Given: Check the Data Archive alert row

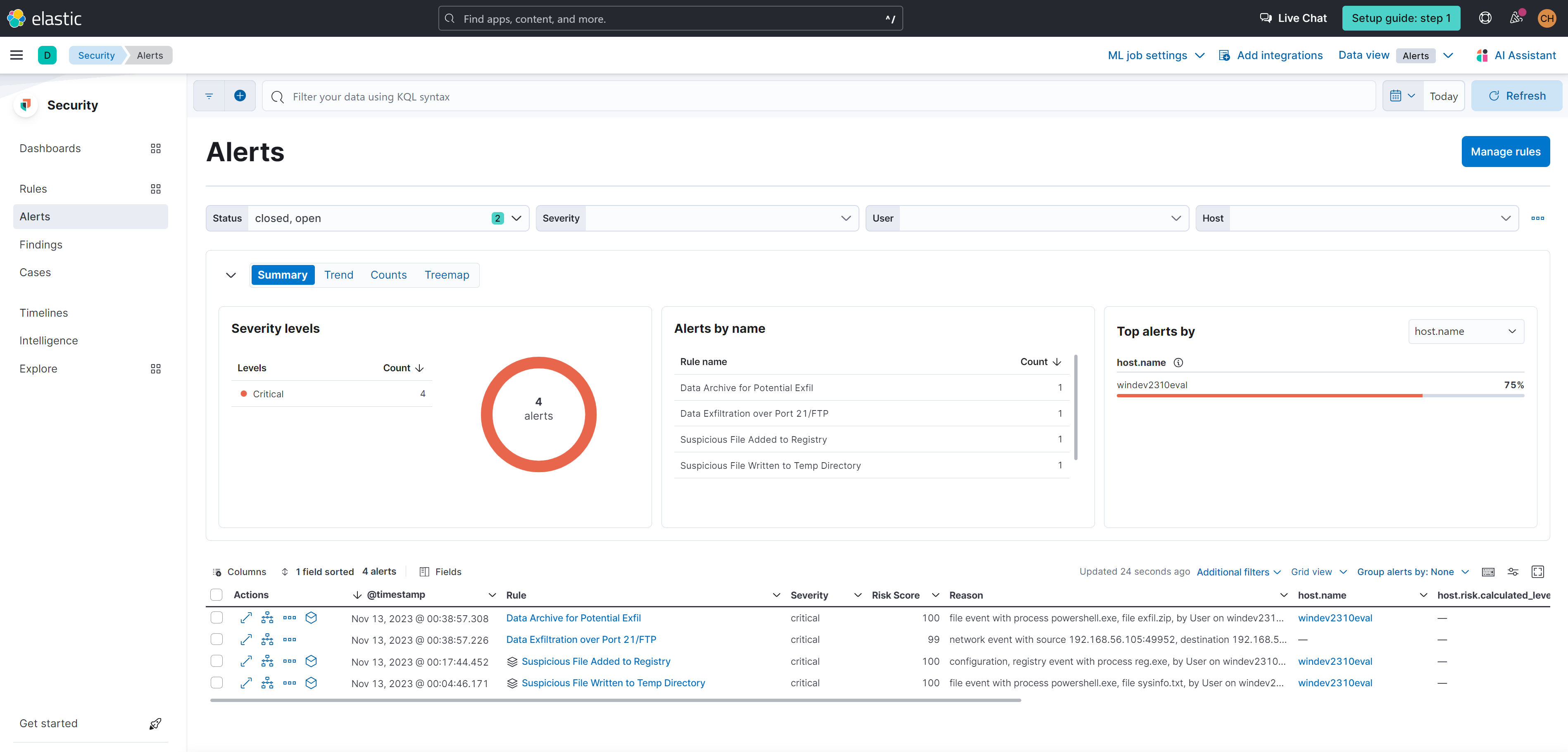Looking at the screenshot, I should pos(217,618).
